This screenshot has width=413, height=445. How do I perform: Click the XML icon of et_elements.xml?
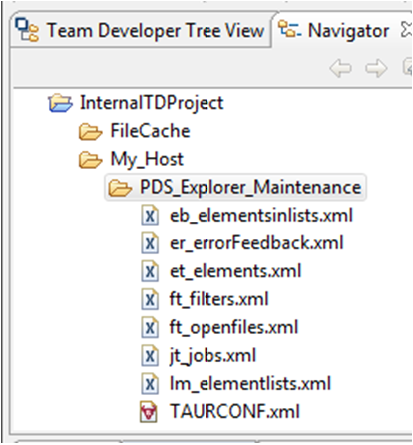[x=150, y=272]
